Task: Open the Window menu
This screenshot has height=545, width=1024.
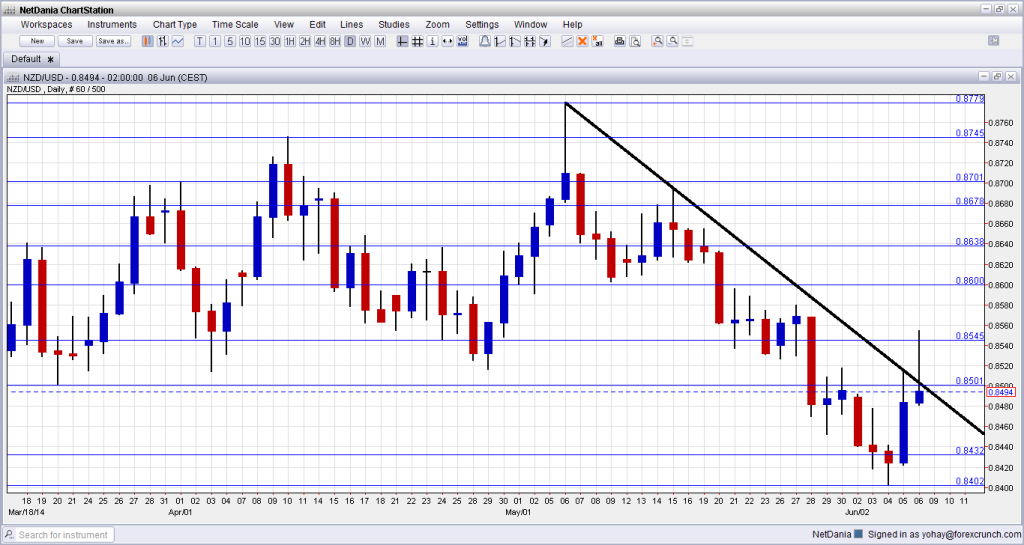Action: tap(530, 25)
